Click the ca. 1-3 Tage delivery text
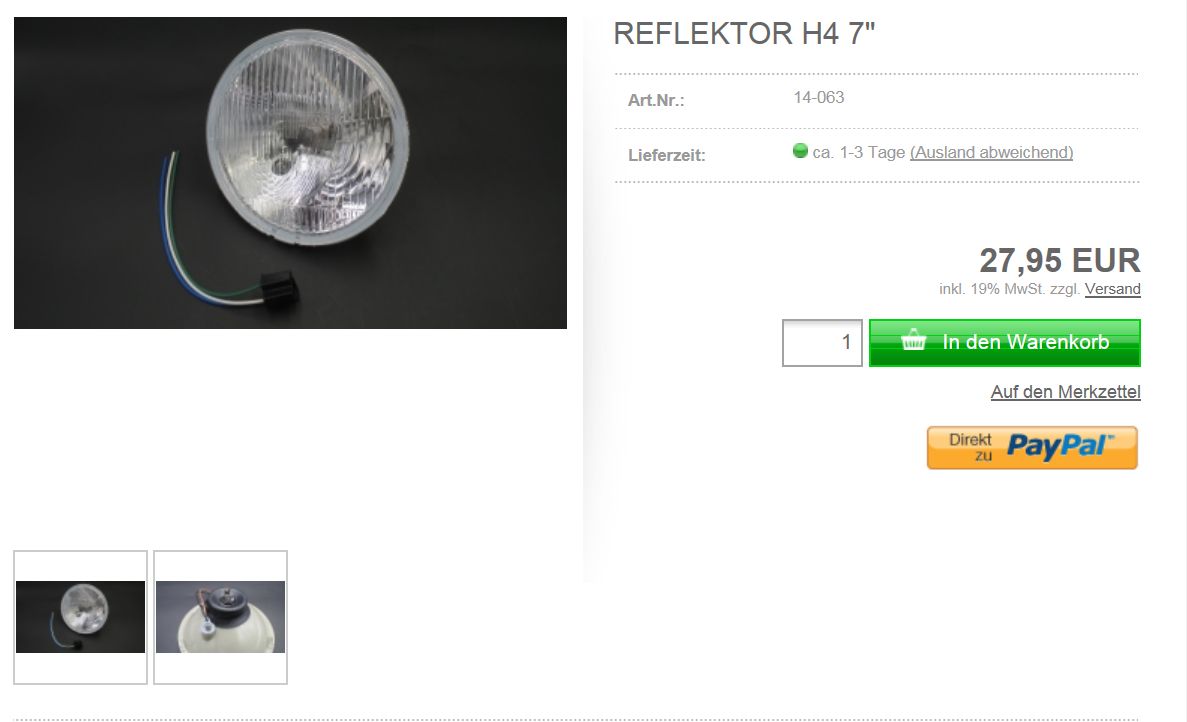This screenshot has width=1187, height=722. (858, 152)
